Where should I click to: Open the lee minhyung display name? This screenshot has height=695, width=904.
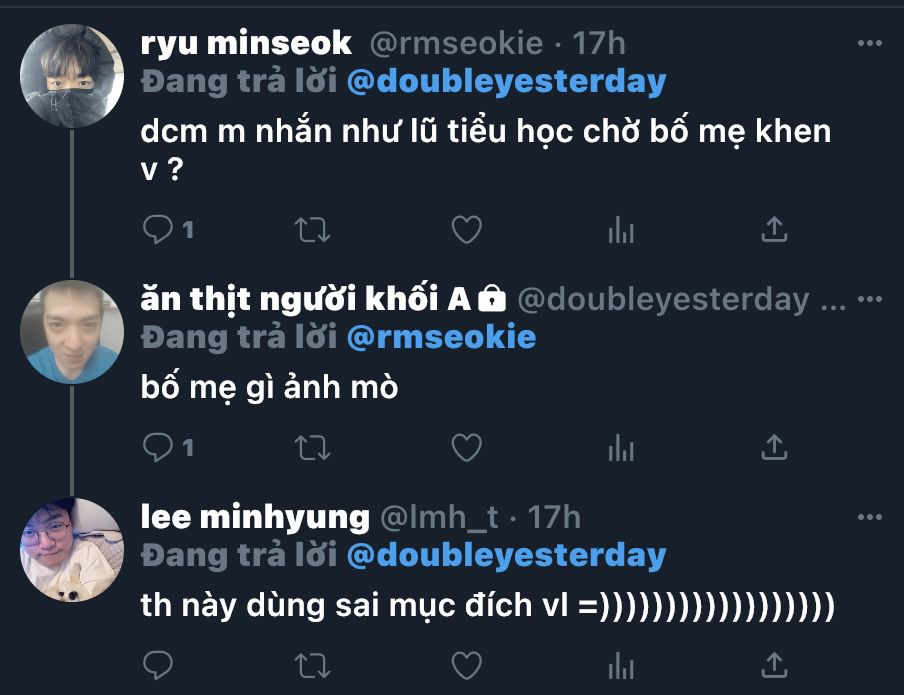coord(255,517)
